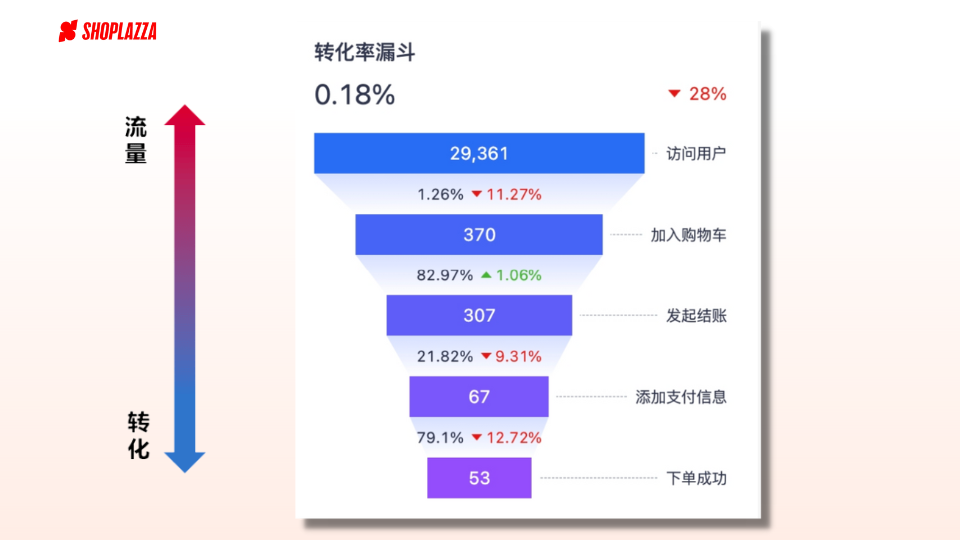Click the 加入购物车 label
960x540 pixels.
(688, 235)
